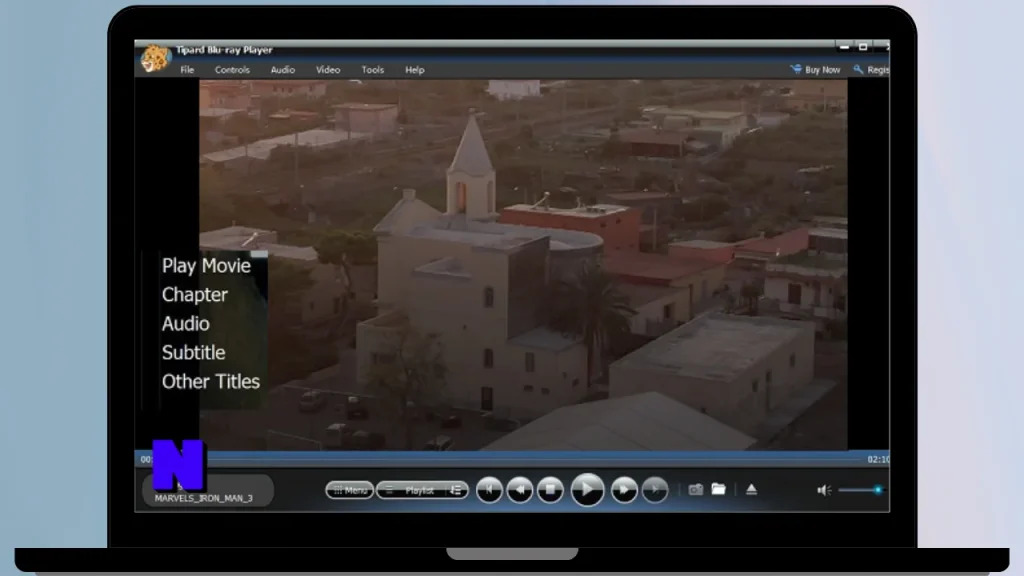Select Play Movie in the disc menu
Image resolution: width=1024 pixels, height=576 pixels.
pyautogui.click(x=206, y=266)
